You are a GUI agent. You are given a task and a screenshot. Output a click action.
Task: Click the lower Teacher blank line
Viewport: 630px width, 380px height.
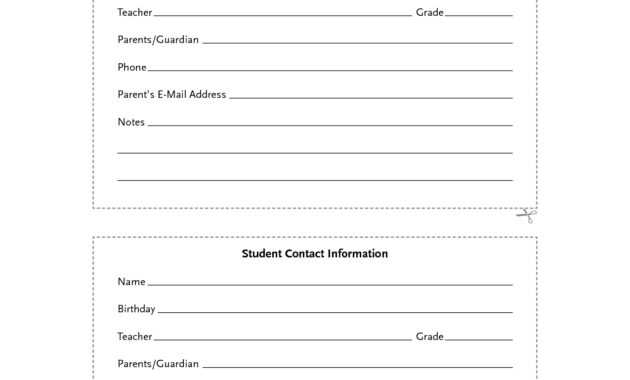point(283,339)
